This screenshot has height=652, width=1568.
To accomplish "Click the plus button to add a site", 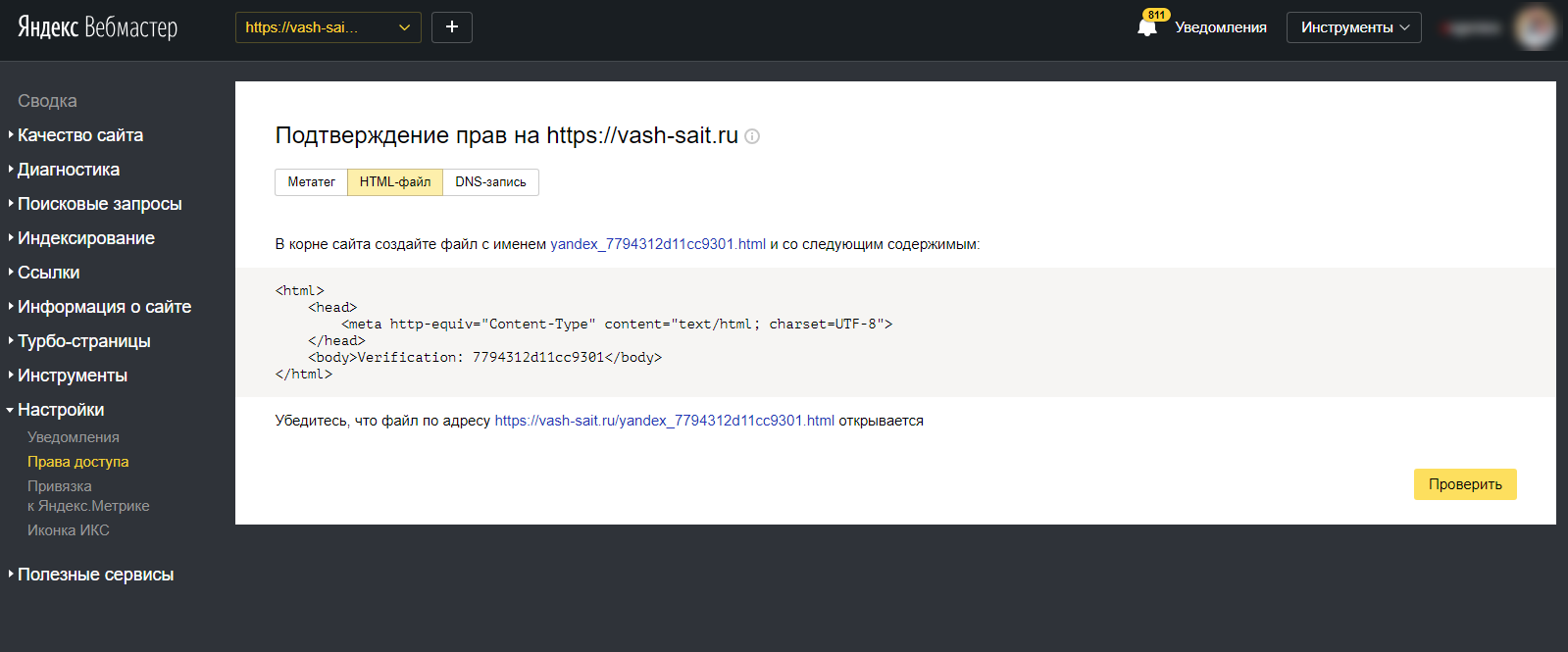I will click(452, 27).
